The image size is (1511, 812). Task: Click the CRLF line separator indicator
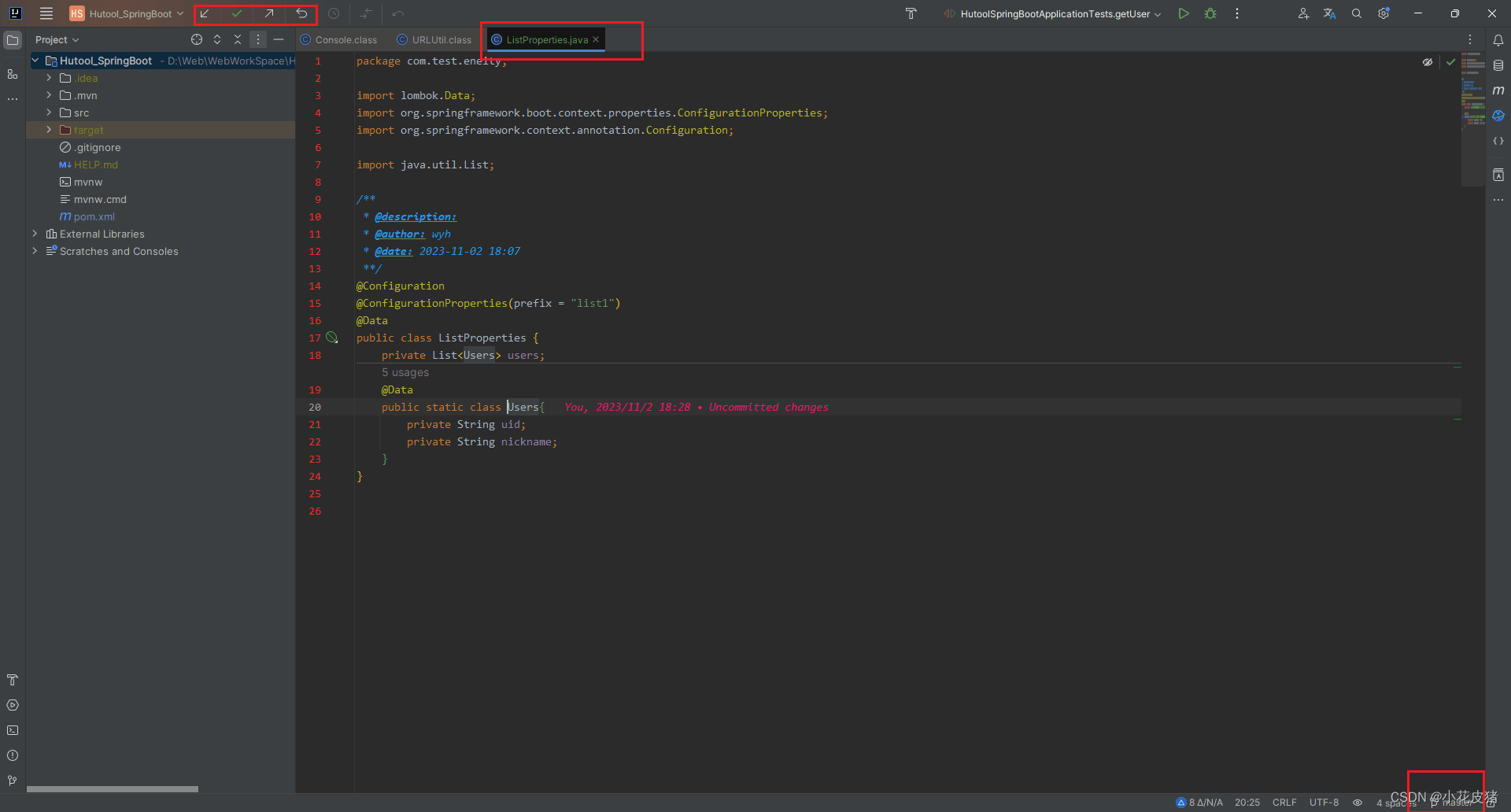coord(1284,803)
